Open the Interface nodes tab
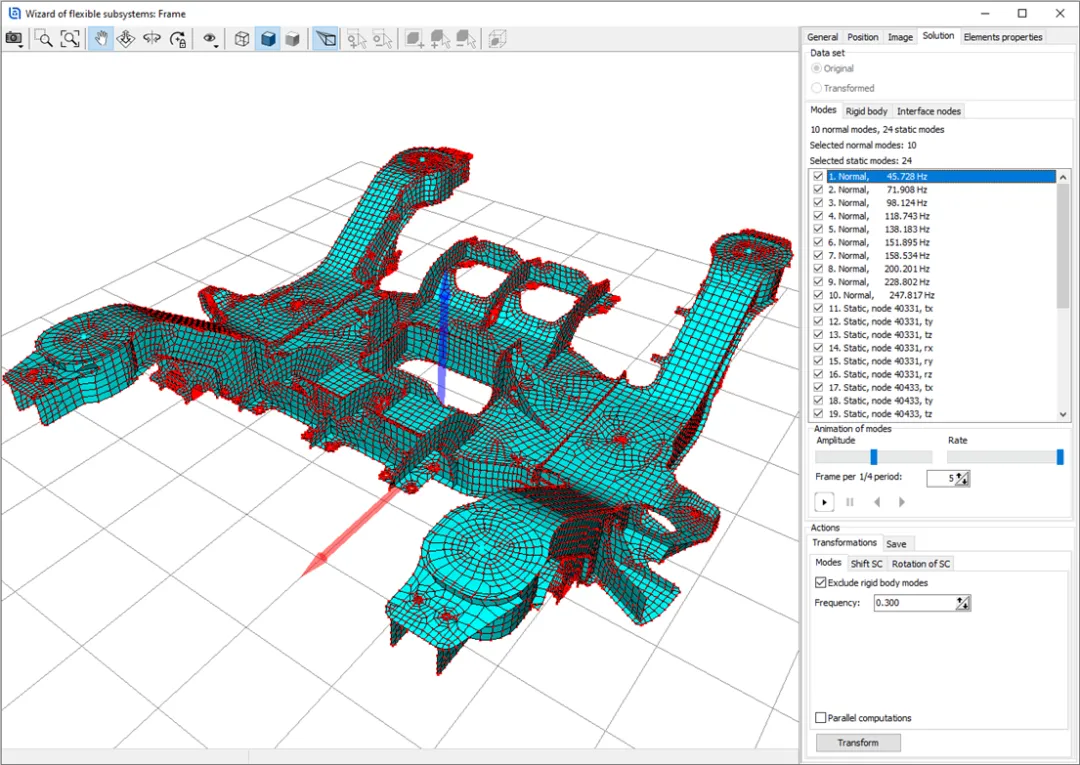 928,111
